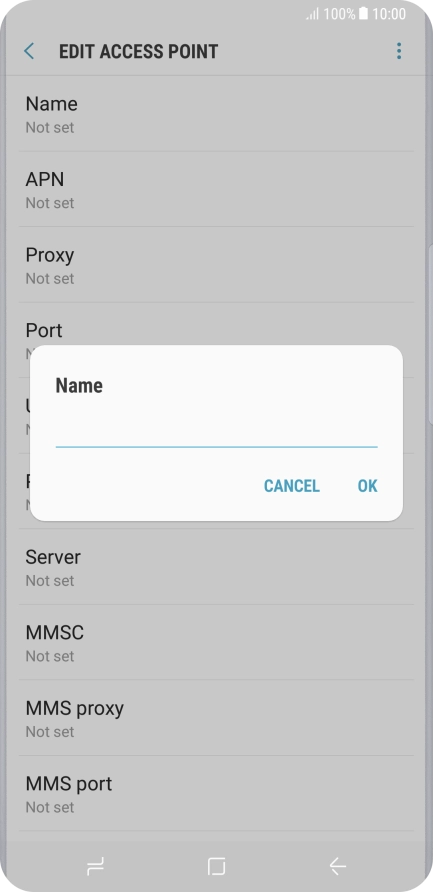Tap the battery icon in status bar
Viewport: 433px width, 892px height.
click(363, 14)
